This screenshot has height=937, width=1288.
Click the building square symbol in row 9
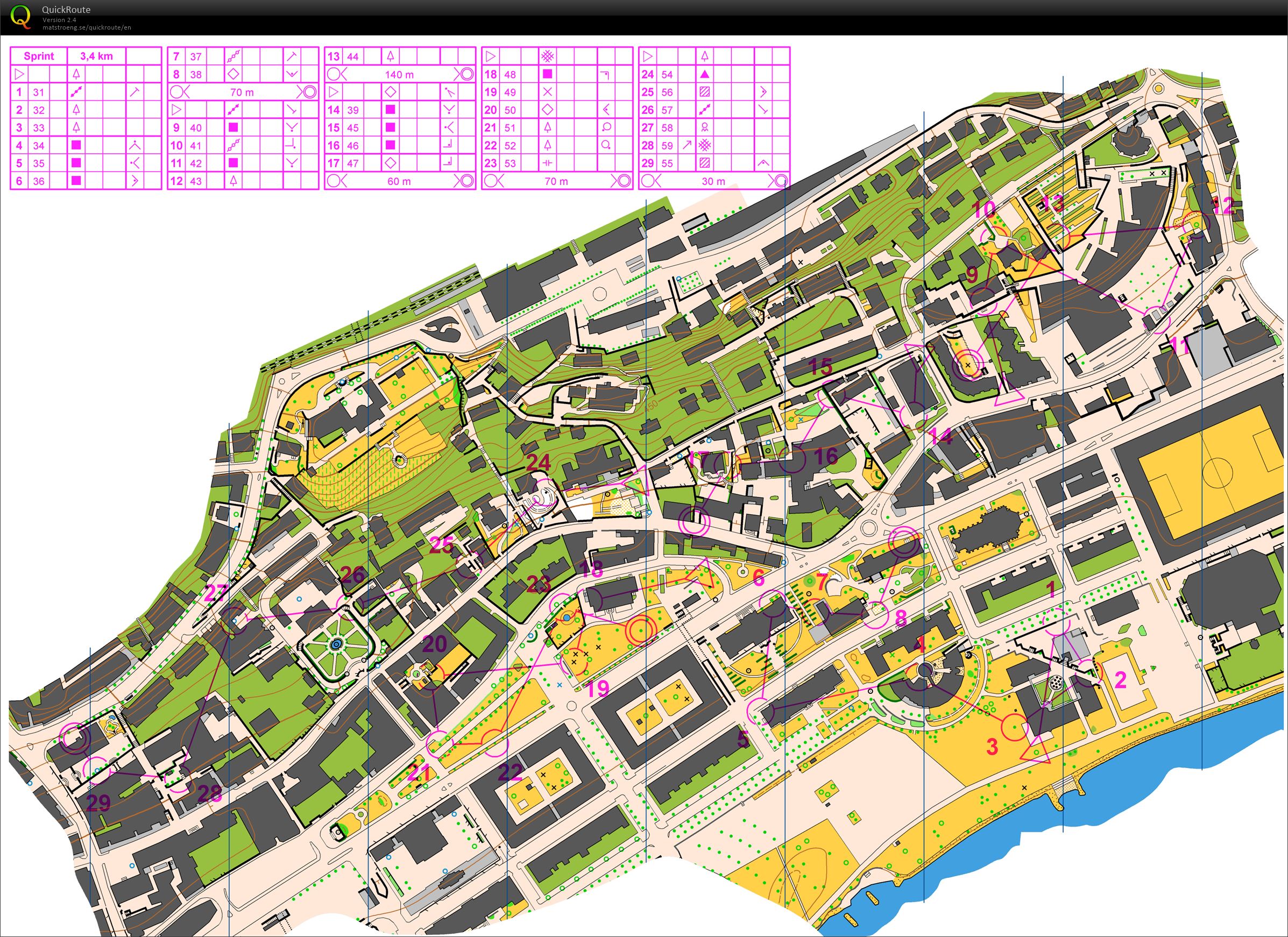pos(233,127)
